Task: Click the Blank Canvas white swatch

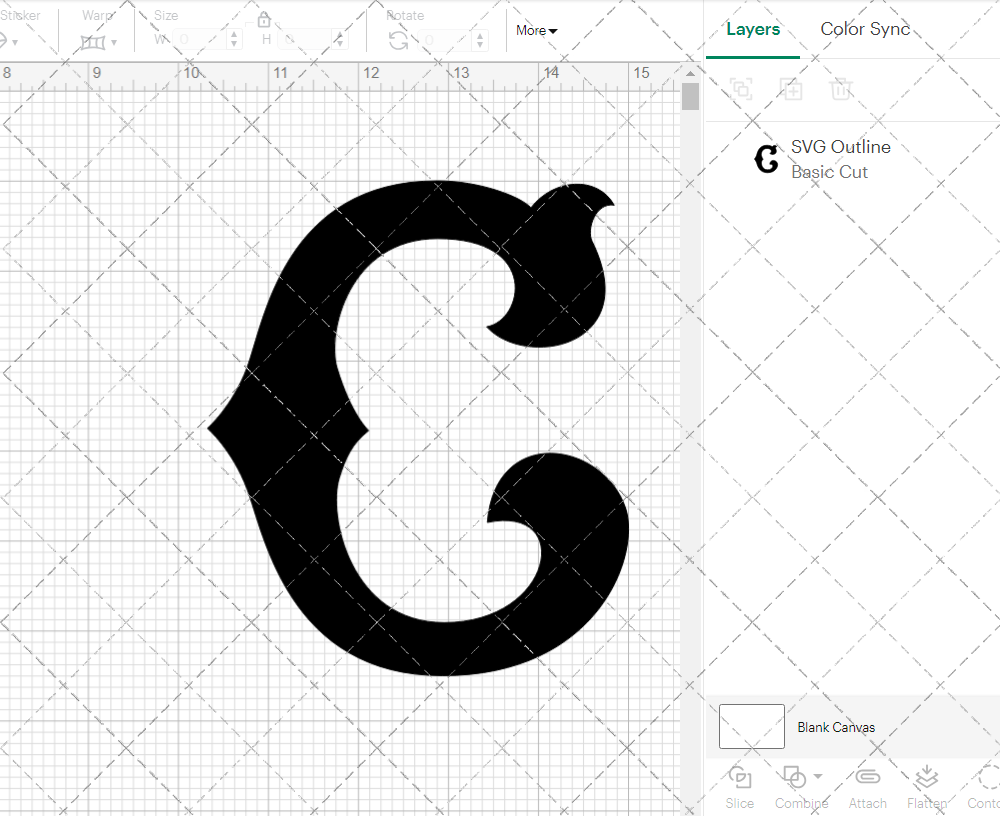Action: (x=751, y=726)
